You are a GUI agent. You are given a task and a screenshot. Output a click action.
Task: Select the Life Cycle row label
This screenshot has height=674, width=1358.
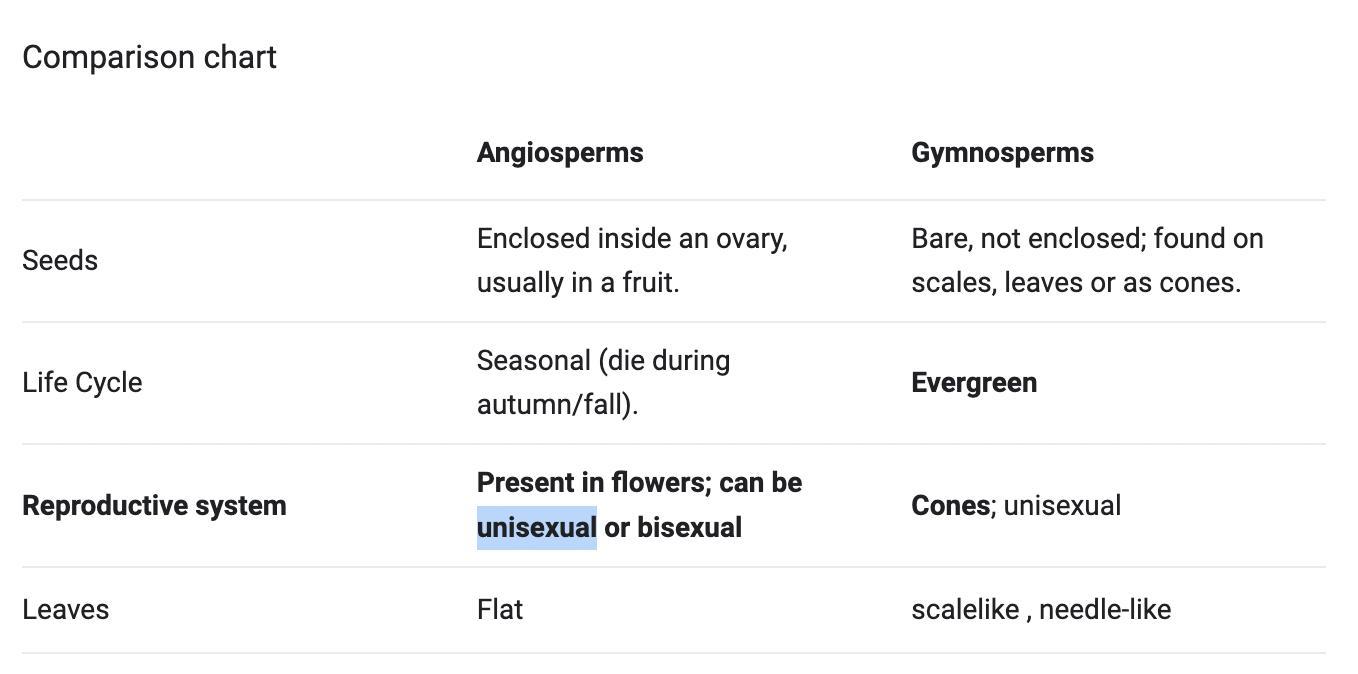coord(82,382)
